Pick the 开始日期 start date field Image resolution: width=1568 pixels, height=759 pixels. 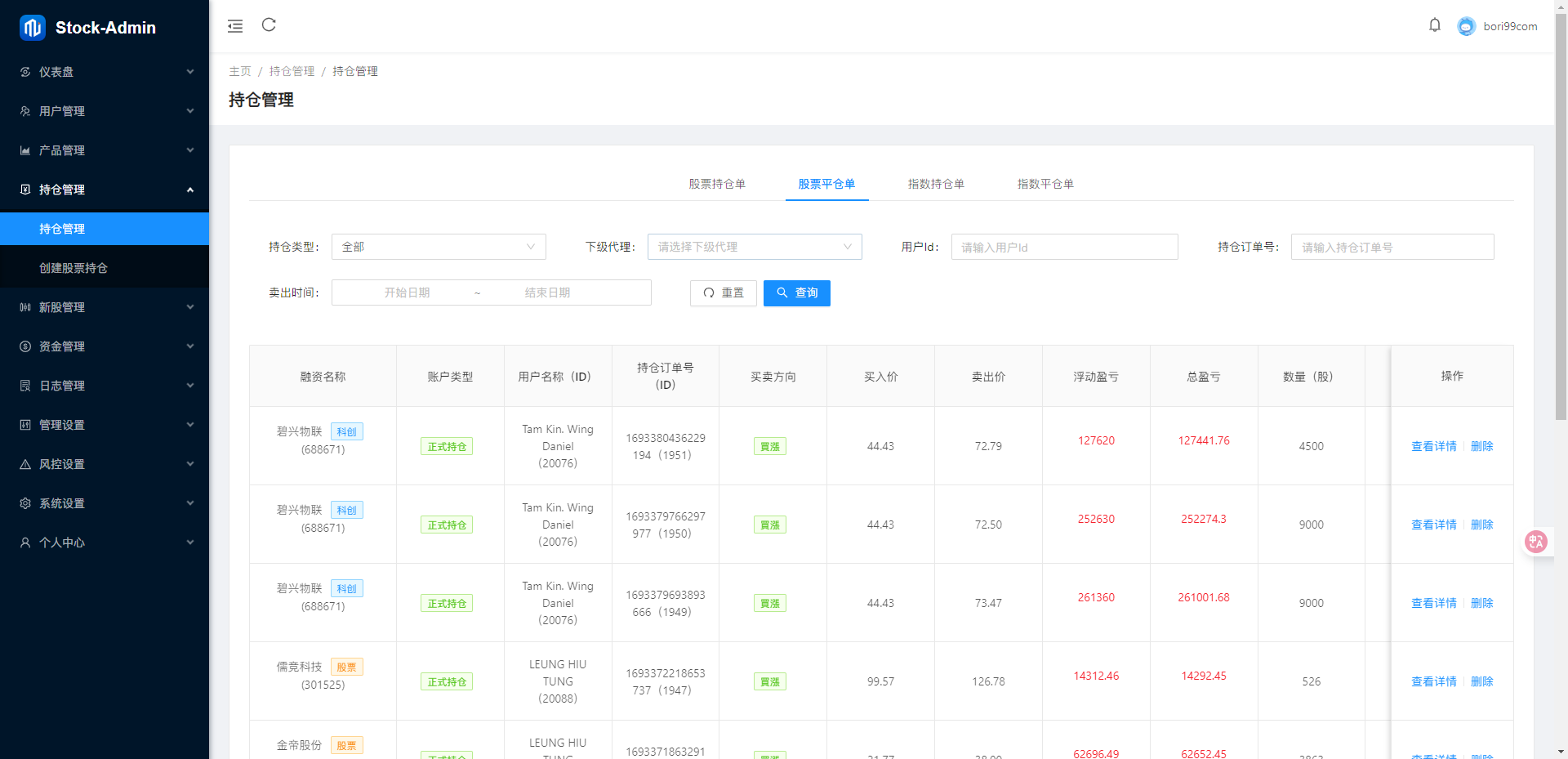pos(407,292)
